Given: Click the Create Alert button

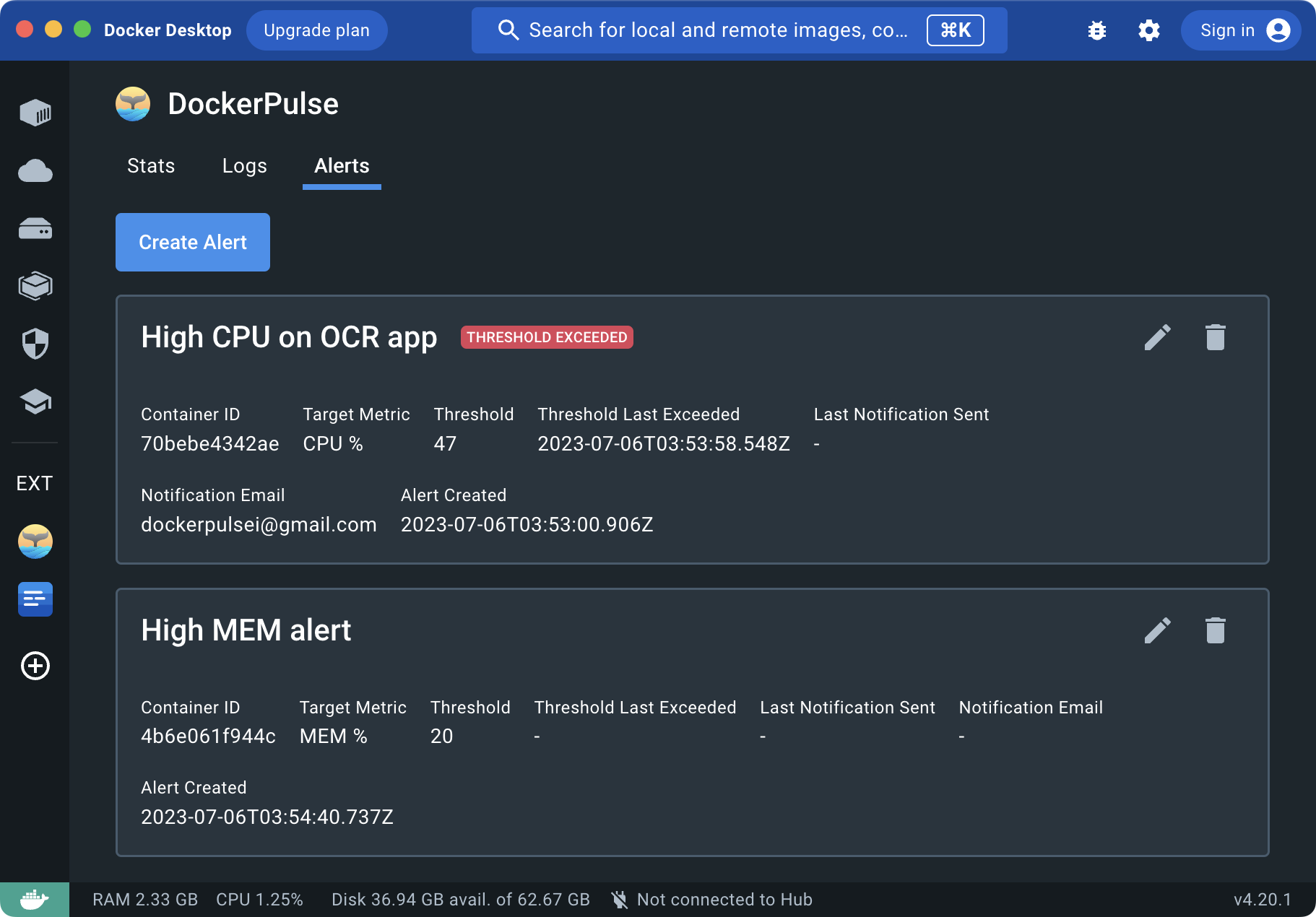Looking at the screenshot, I should click(x=193, y=242).
